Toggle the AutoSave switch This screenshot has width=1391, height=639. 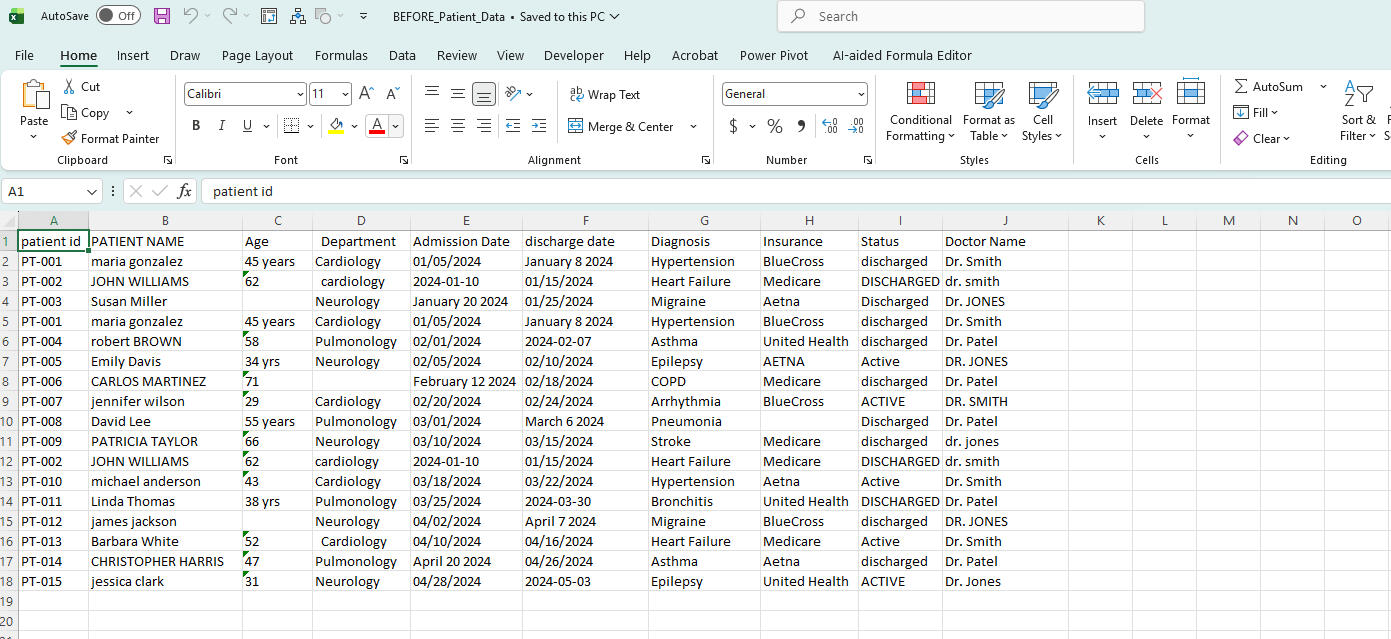point(118,16)
